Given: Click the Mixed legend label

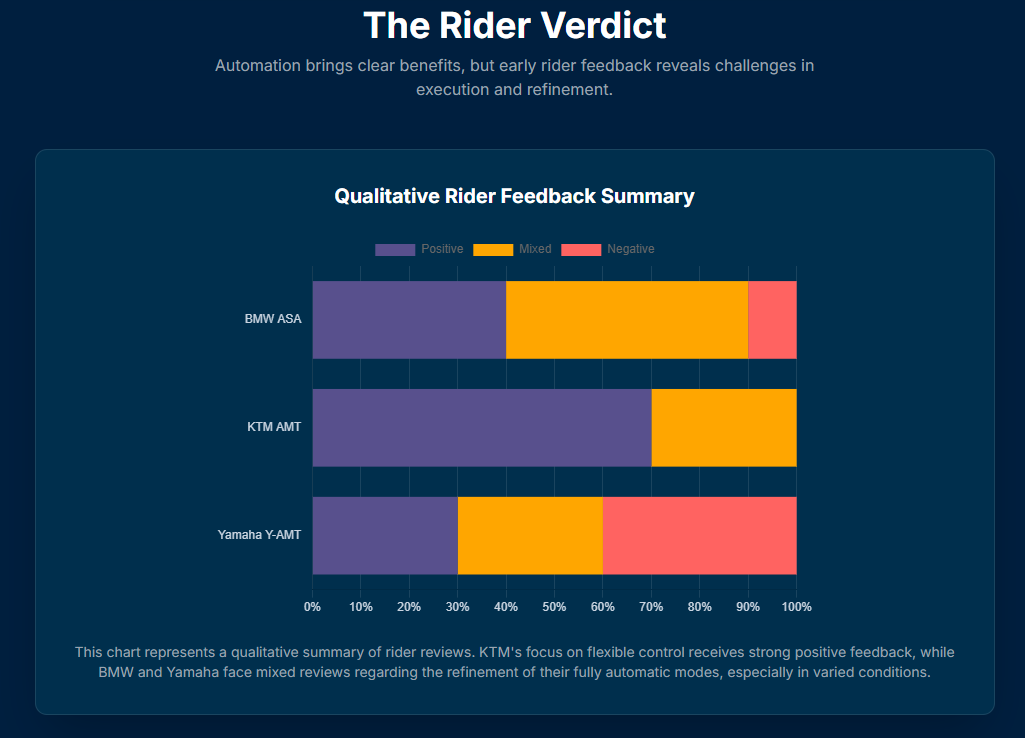Looking at the screenshot, I should pos(535,249).
